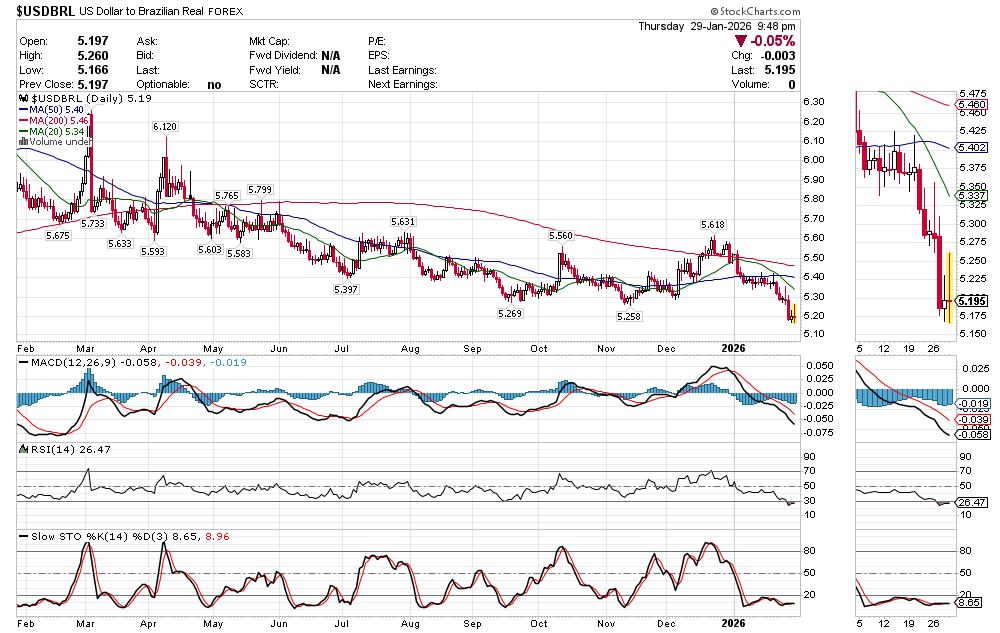This screenshot has height=633, width=1000.
Task: Click the blue MA(50) legend line
Action: pyautogui.click(x=23, y=109)
